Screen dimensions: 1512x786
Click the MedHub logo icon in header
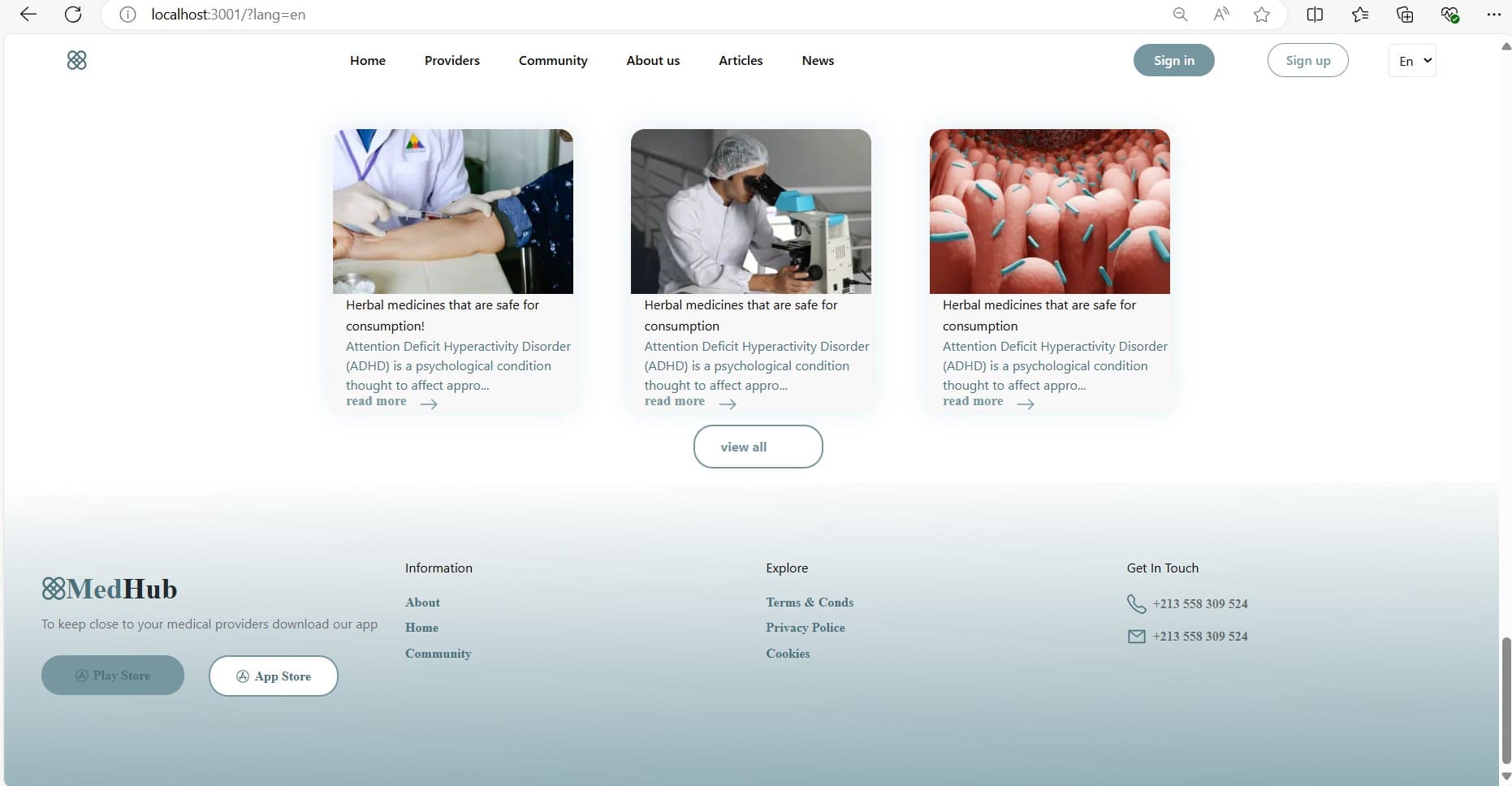coord(76,60)
